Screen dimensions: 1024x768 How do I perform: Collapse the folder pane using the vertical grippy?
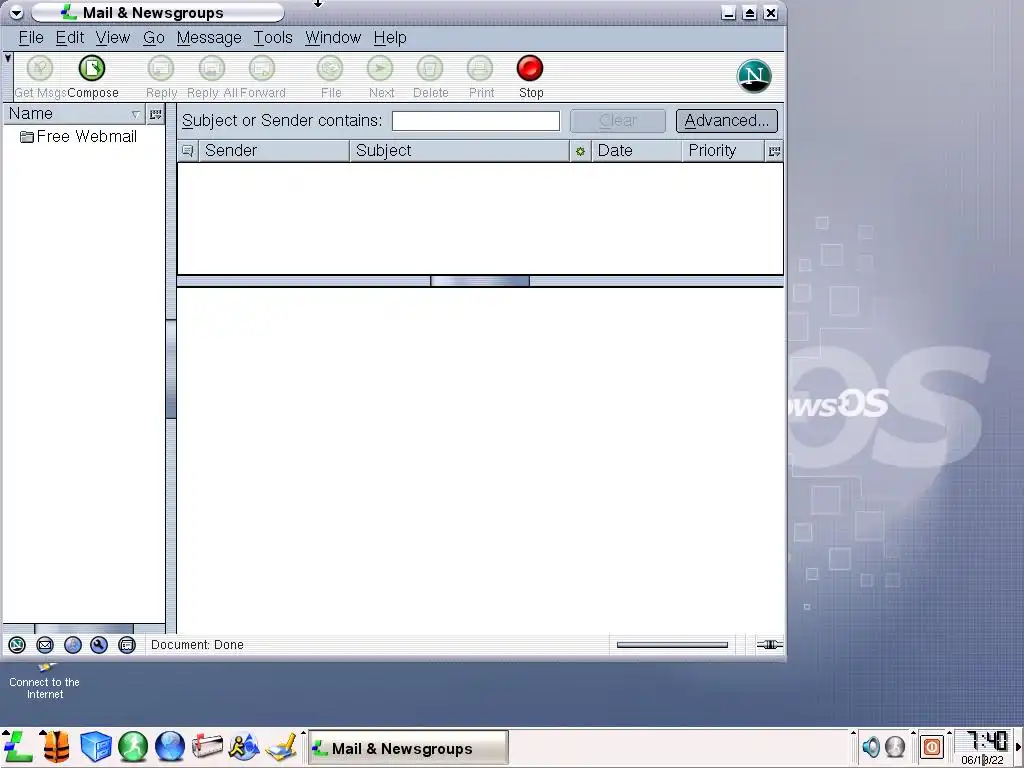tap(171, 369)
